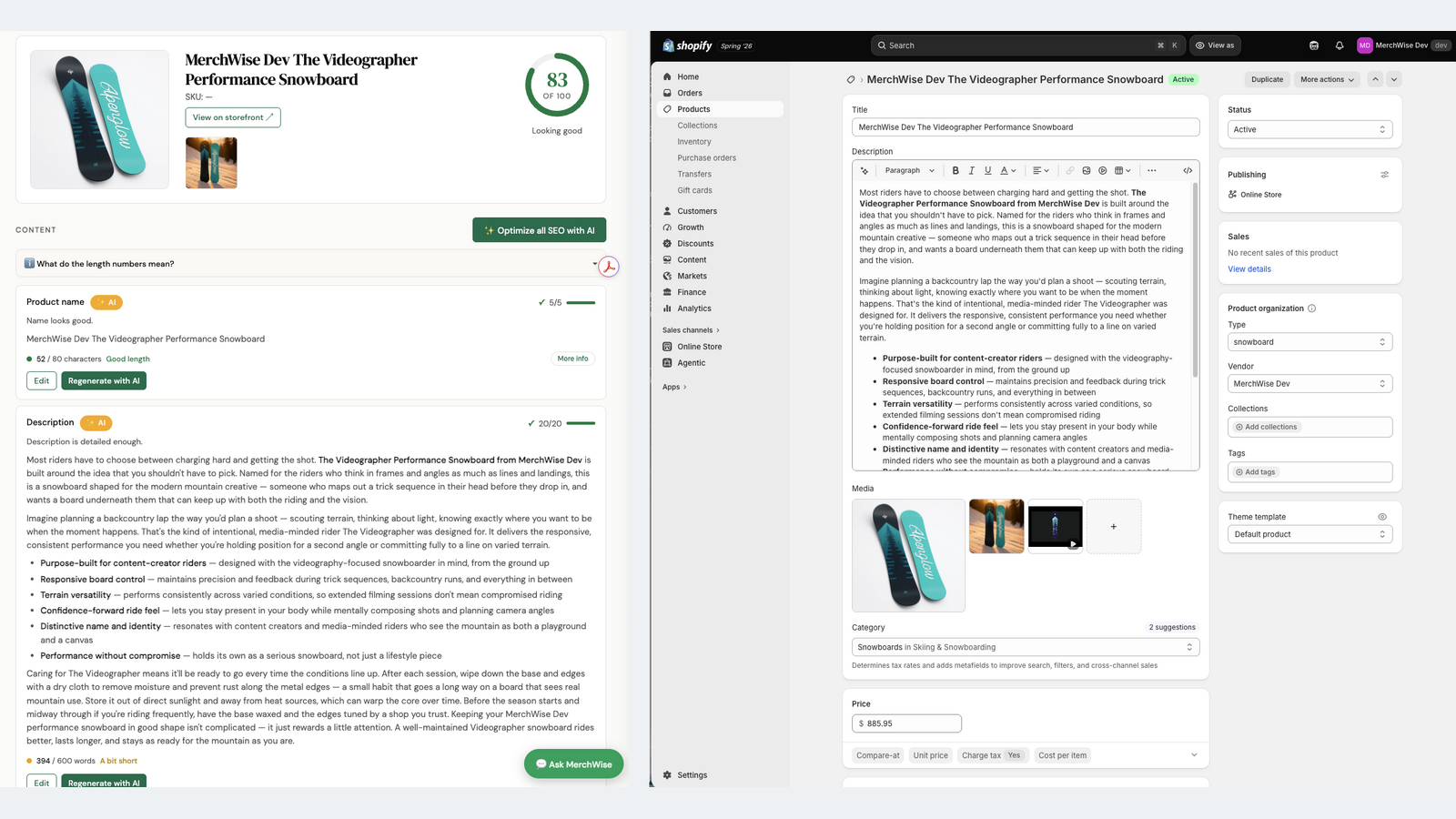Open the Status dropdown showing Active

(x=1309, y=130)
